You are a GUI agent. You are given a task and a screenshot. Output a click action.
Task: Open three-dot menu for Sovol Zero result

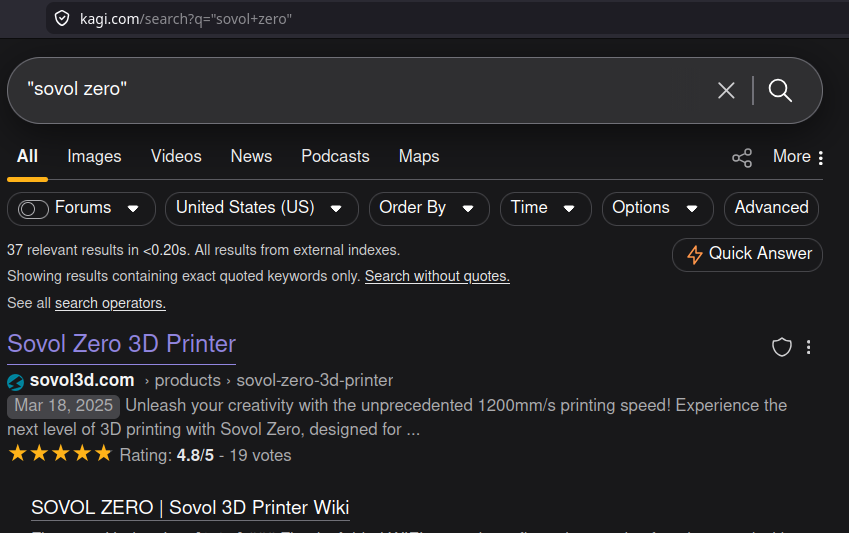click(x=808, y=347)
